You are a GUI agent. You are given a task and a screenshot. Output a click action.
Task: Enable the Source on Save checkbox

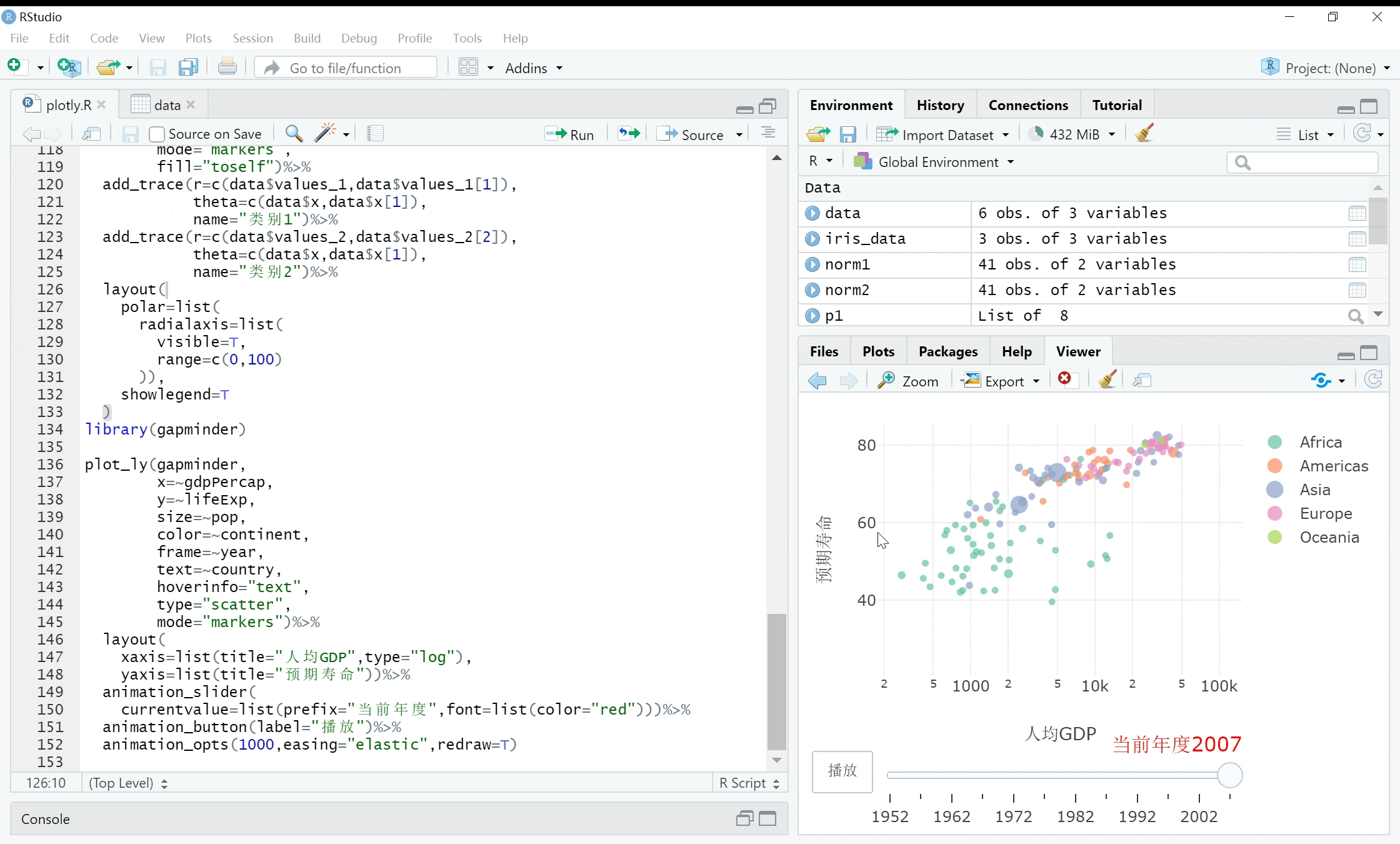(157, 134)
